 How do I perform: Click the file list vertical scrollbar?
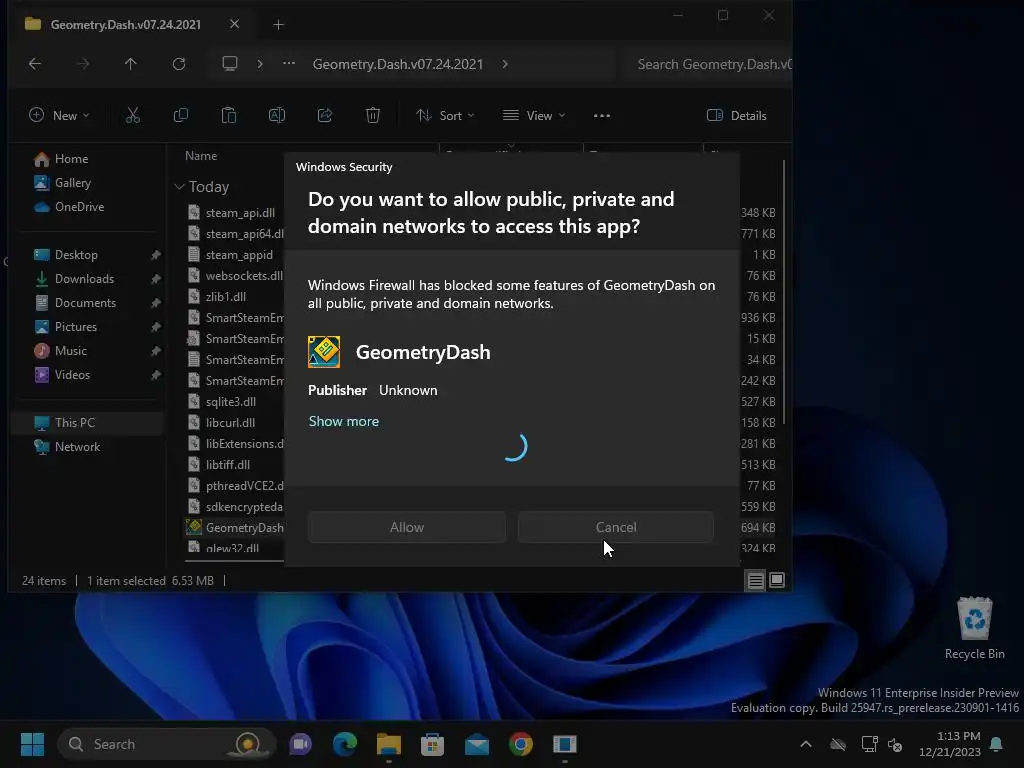pos(784,292)
